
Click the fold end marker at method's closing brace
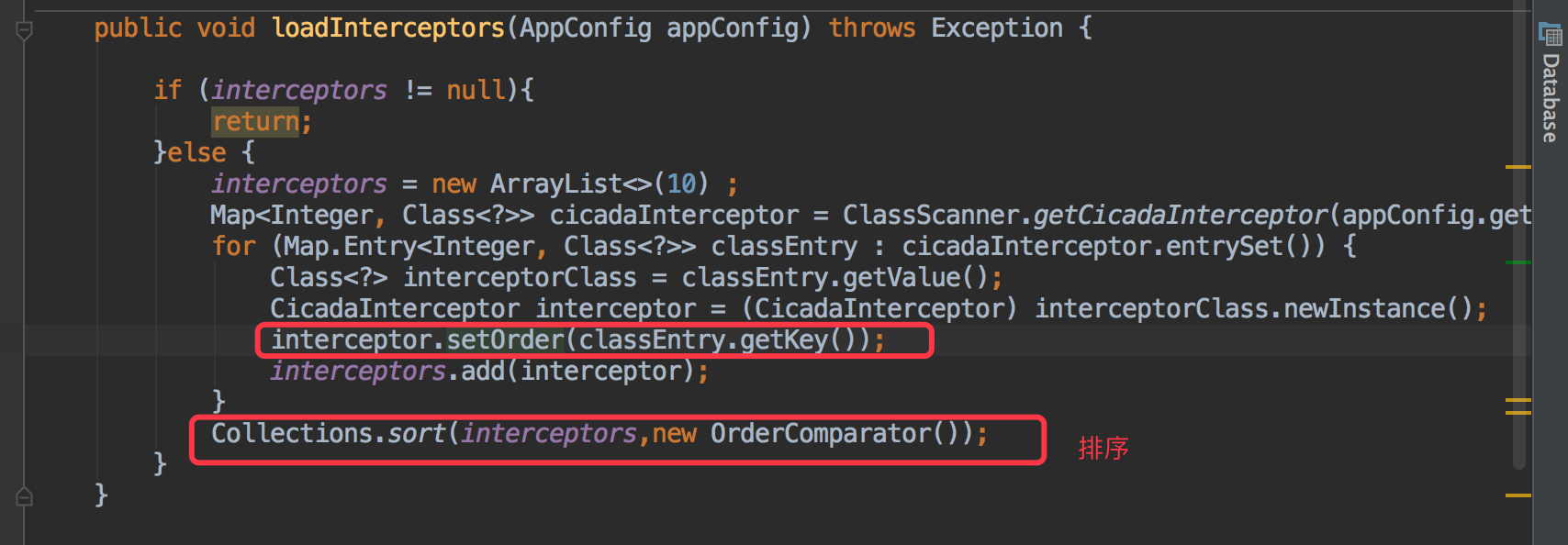tap(25, 496)
